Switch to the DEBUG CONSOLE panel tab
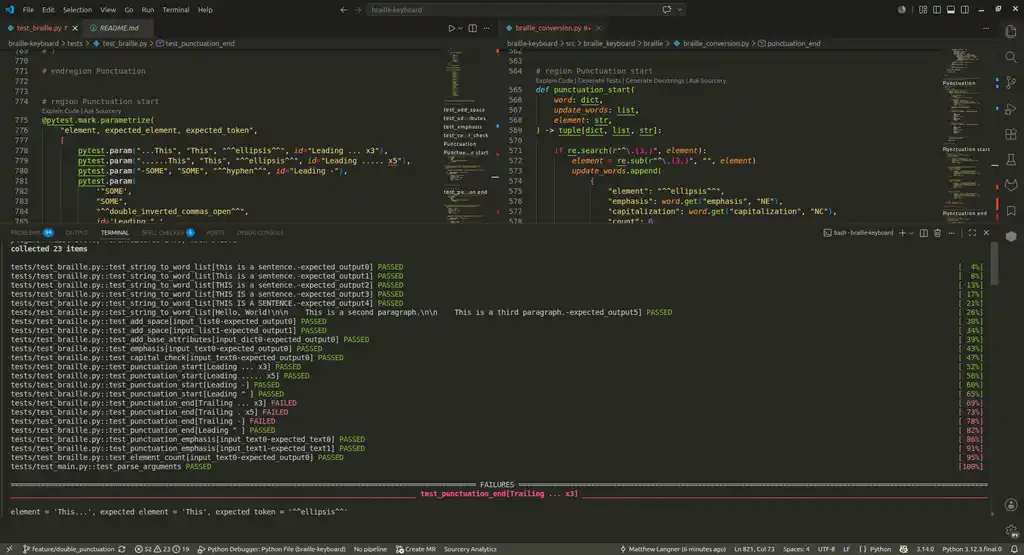Viewport: 1024px width, 555px height. coord(260,232)
